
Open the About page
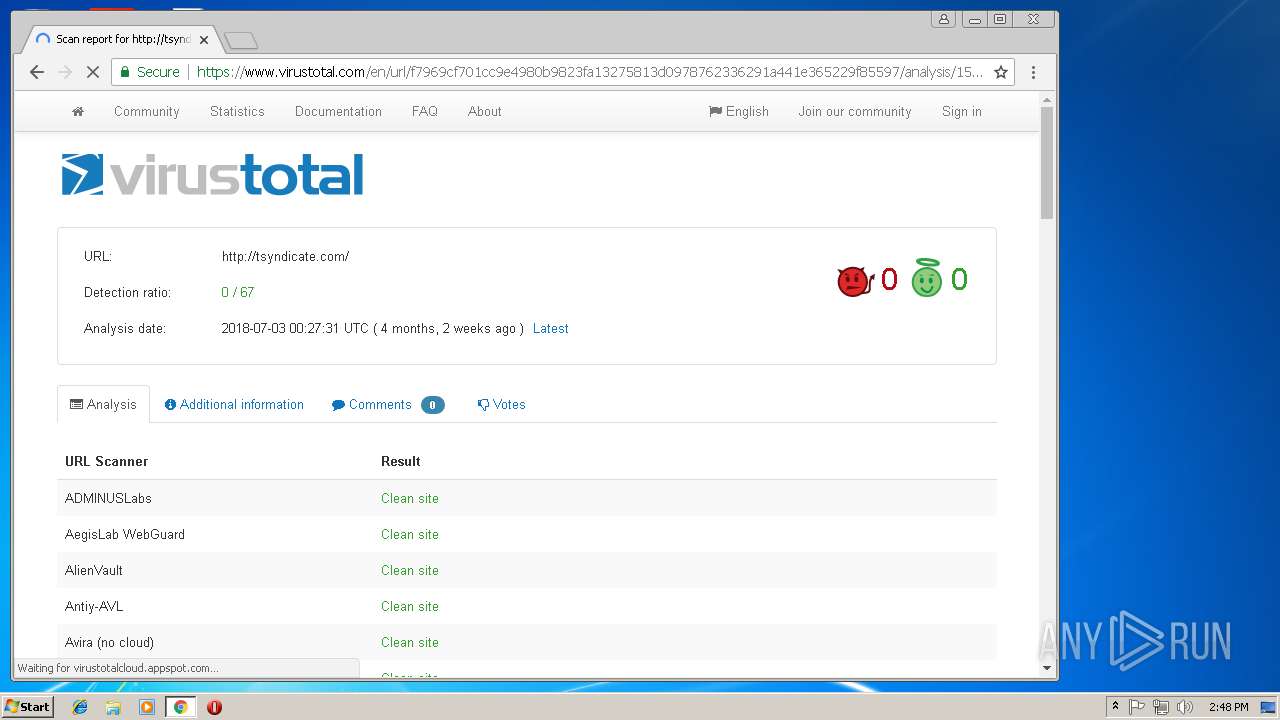[x=485, y=112]
